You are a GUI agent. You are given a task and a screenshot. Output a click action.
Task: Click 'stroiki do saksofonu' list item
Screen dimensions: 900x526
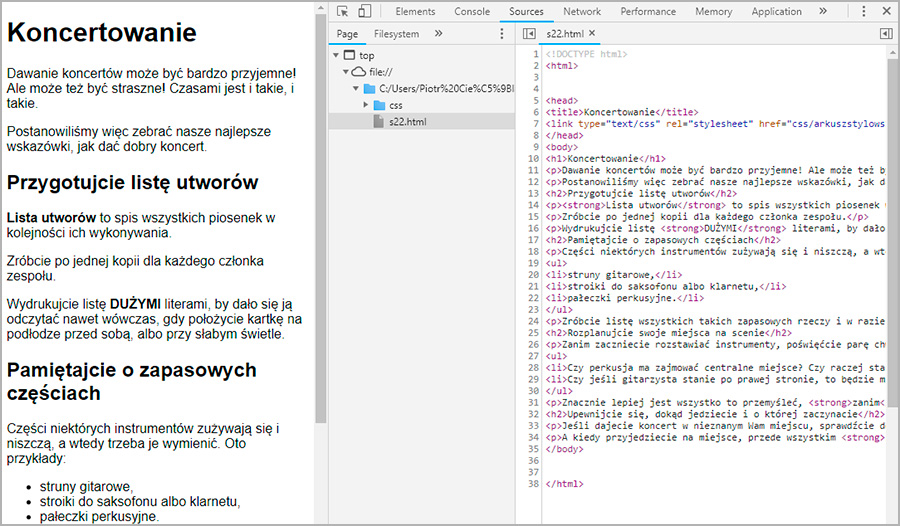tap(139, 502)
